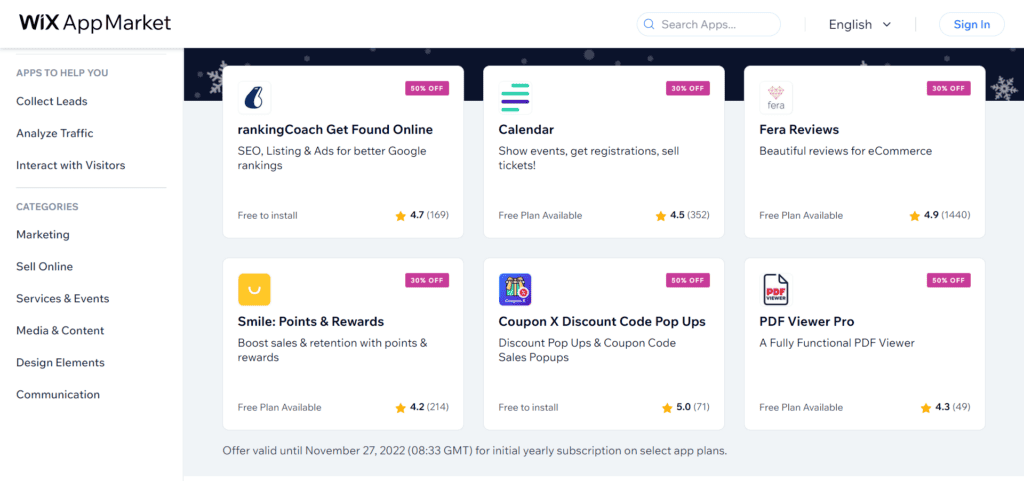This screenshot has height=481, width=1024.
Task: Select the Sell Online category
Action: click(44, 266)
